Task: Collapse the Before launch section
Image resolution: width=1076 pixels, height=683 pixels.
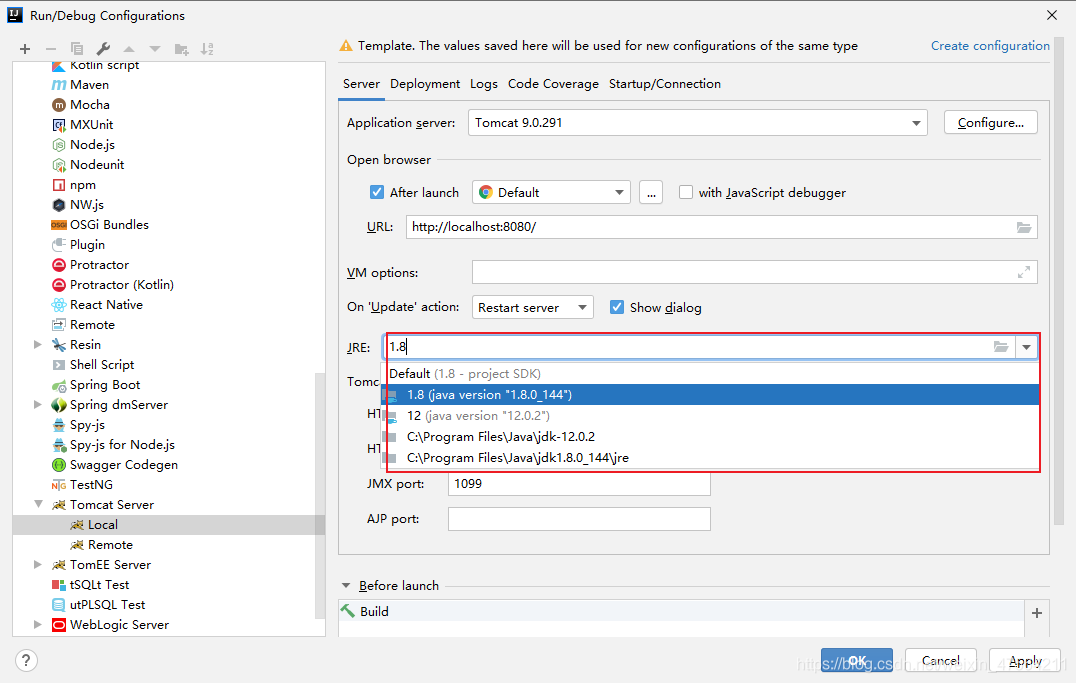Action: (x=346, y=586)
